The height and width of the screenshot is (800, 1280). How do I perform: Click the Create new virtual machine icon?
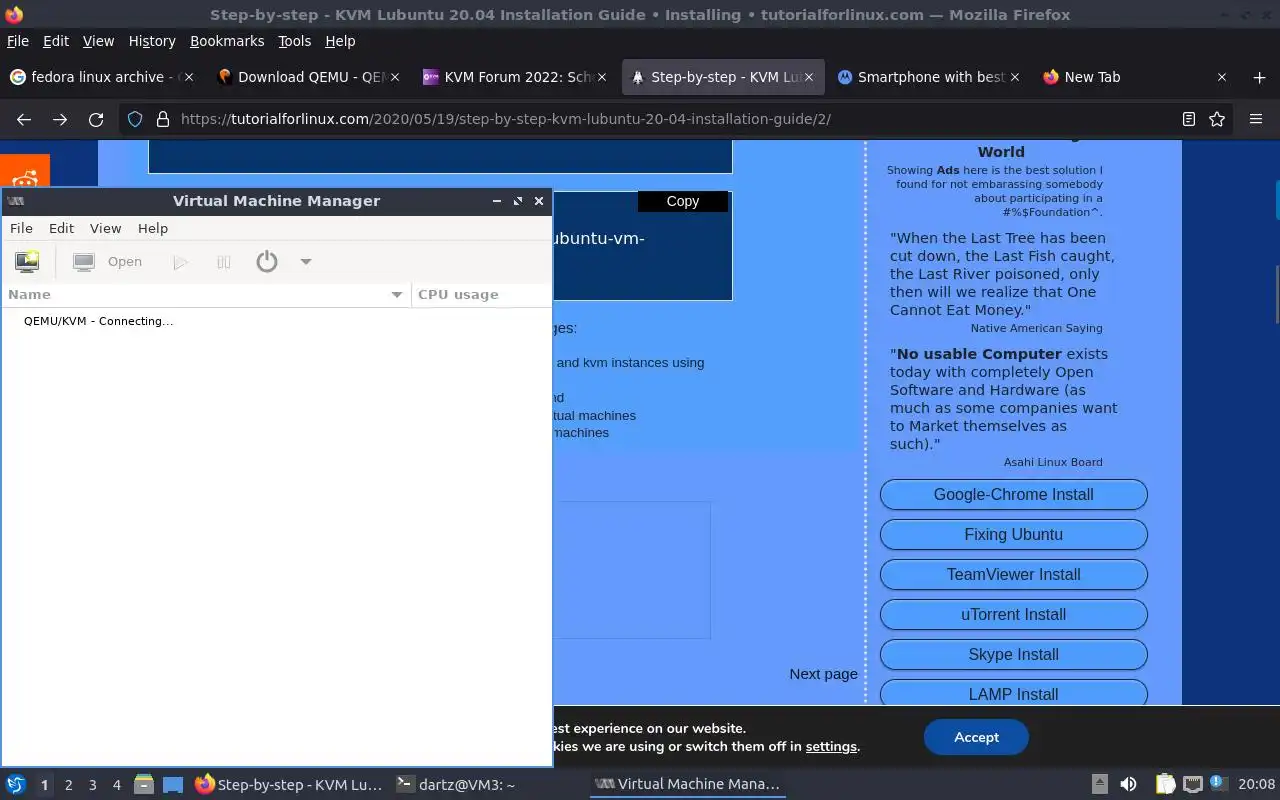27,262
